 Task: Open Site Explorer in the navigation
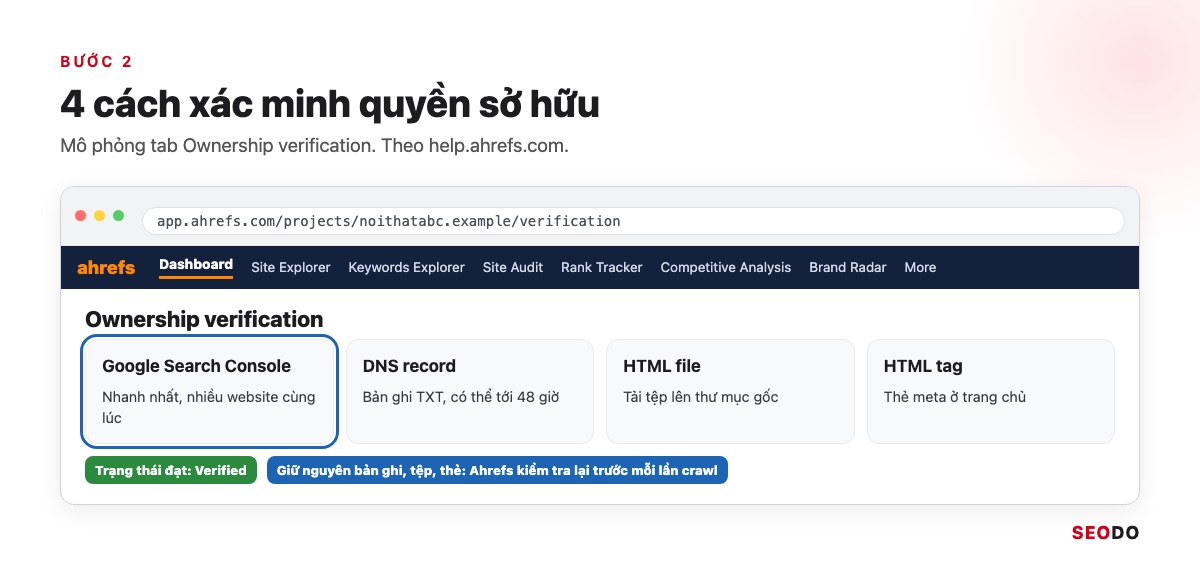coord(291,267)
